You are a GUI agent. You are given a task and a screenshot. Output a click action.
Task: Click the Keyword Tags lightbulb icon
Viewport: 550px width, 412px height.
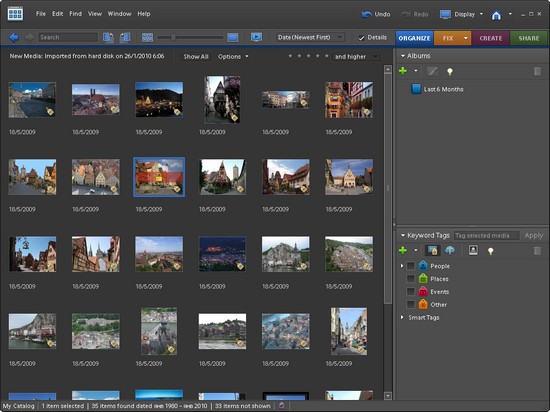click(490, 250)
